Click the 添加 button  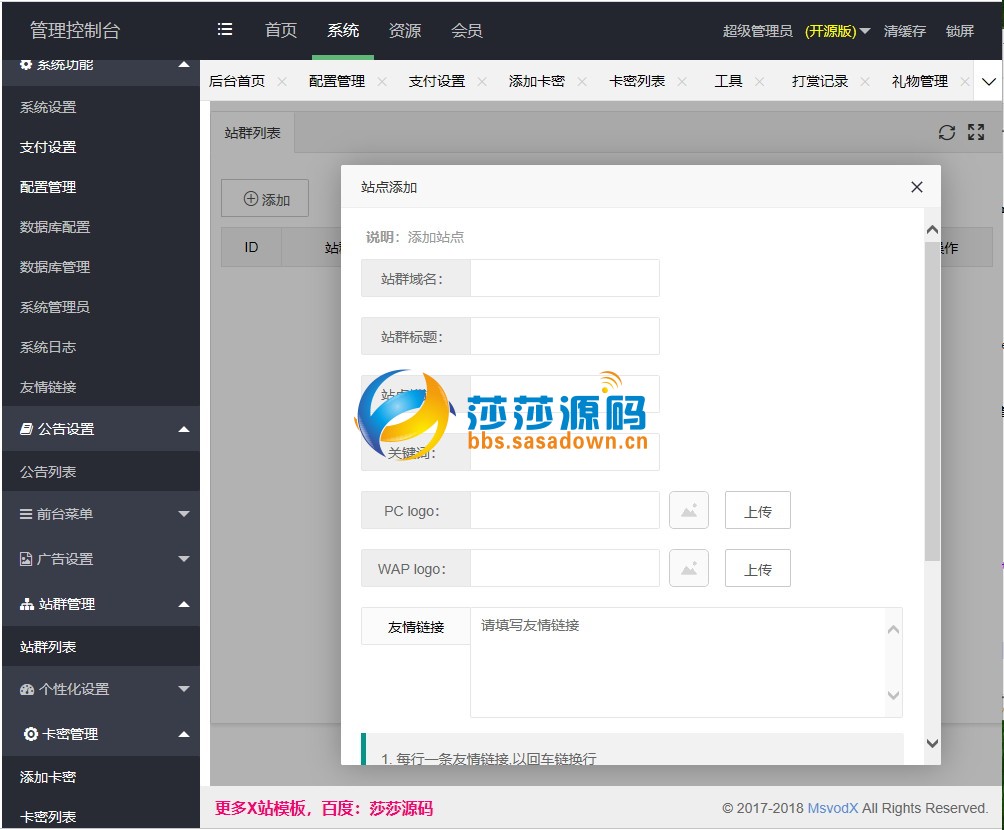(265, 199)
